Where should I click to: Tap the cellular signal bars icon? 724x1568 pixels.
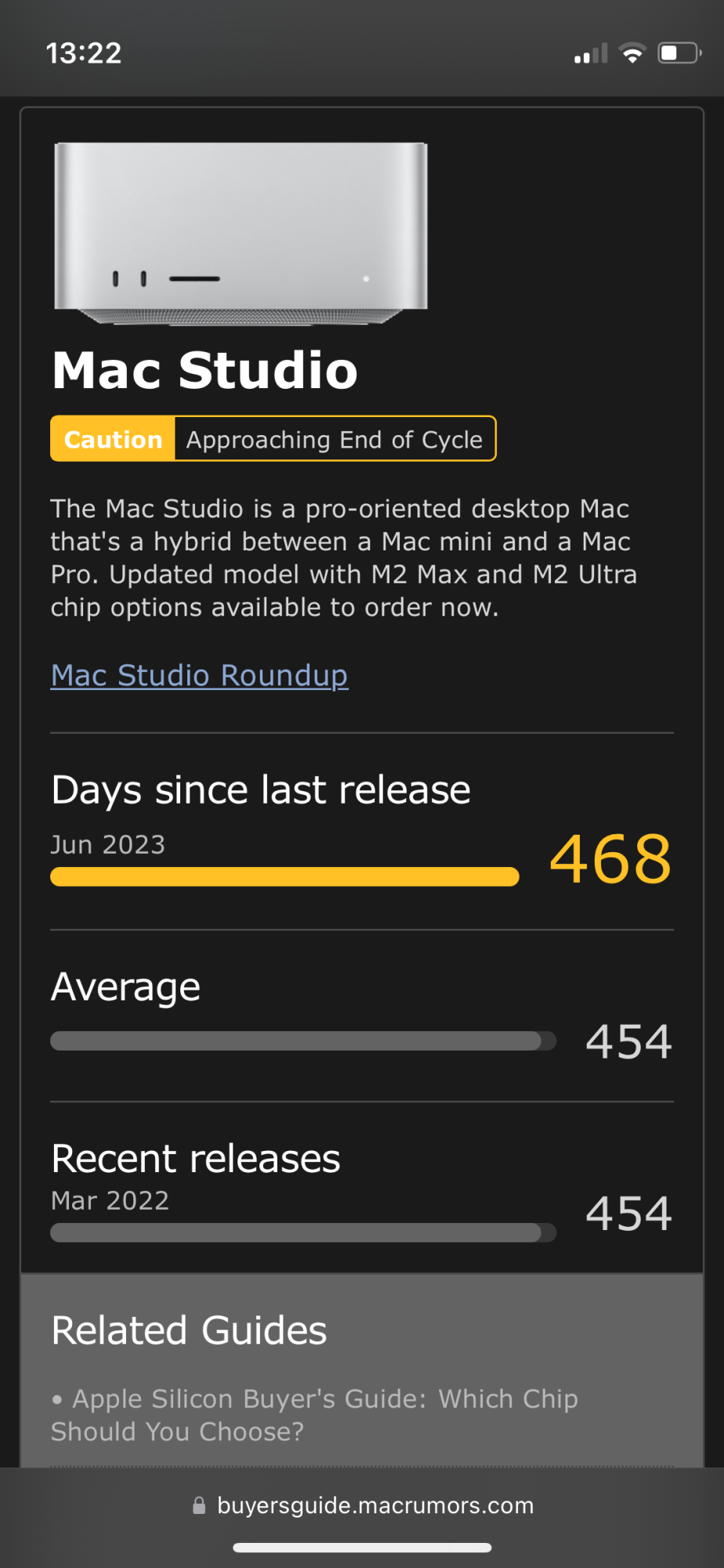point(591,53)
